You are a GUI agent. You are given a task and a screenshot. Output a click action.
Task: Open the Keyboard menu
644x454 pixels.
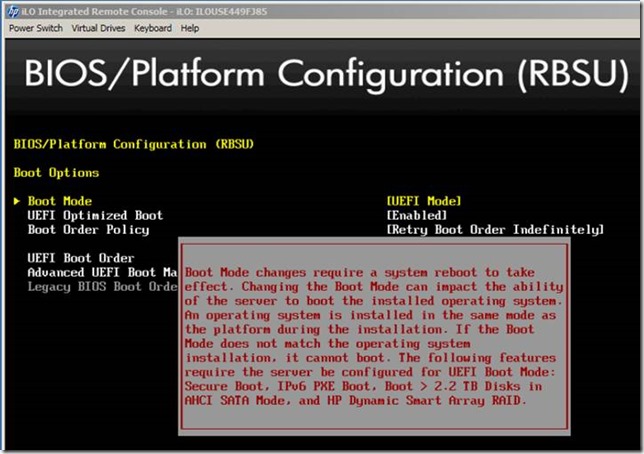coord(153,28)
